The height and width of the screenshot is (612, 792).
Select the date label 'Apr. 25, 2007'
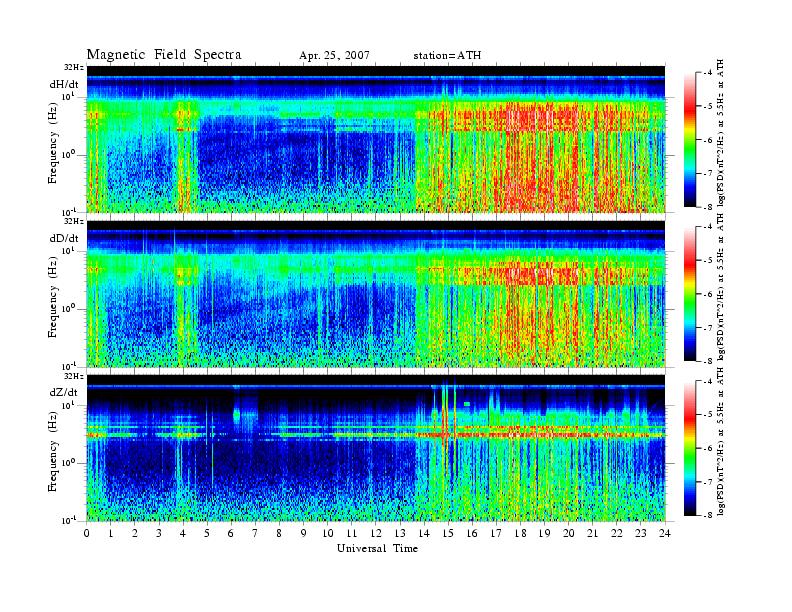coord(334,55)
